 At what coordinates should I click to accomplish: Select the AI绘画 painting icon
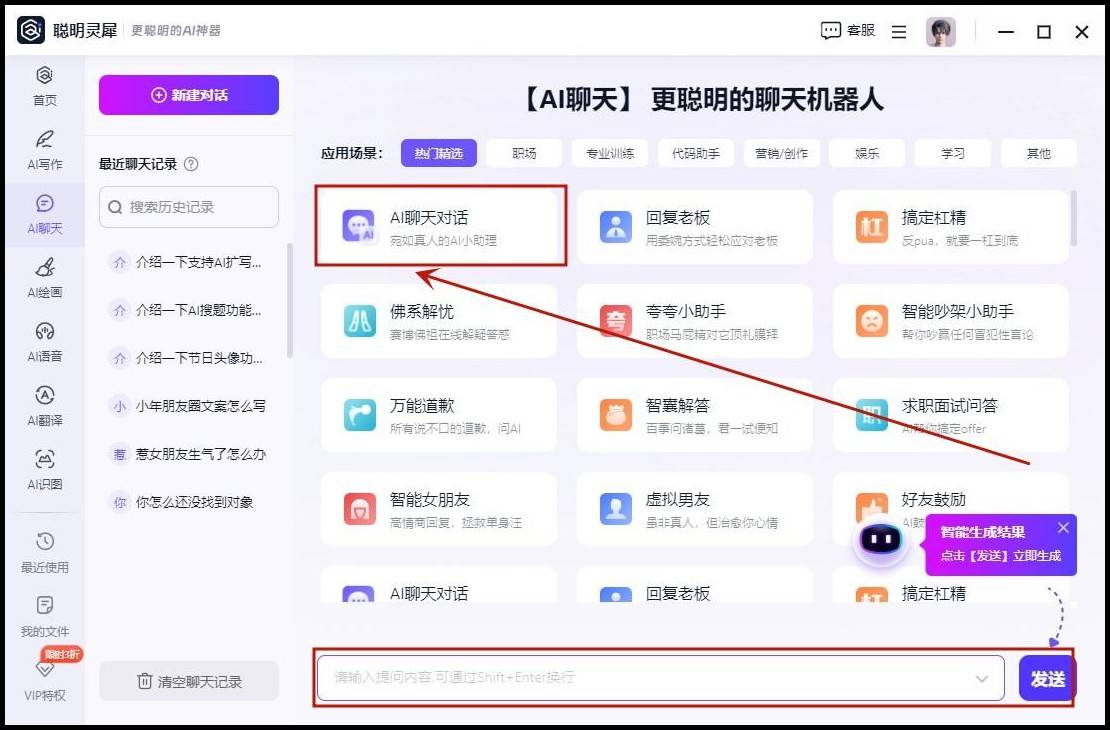[x=44, y=277]
